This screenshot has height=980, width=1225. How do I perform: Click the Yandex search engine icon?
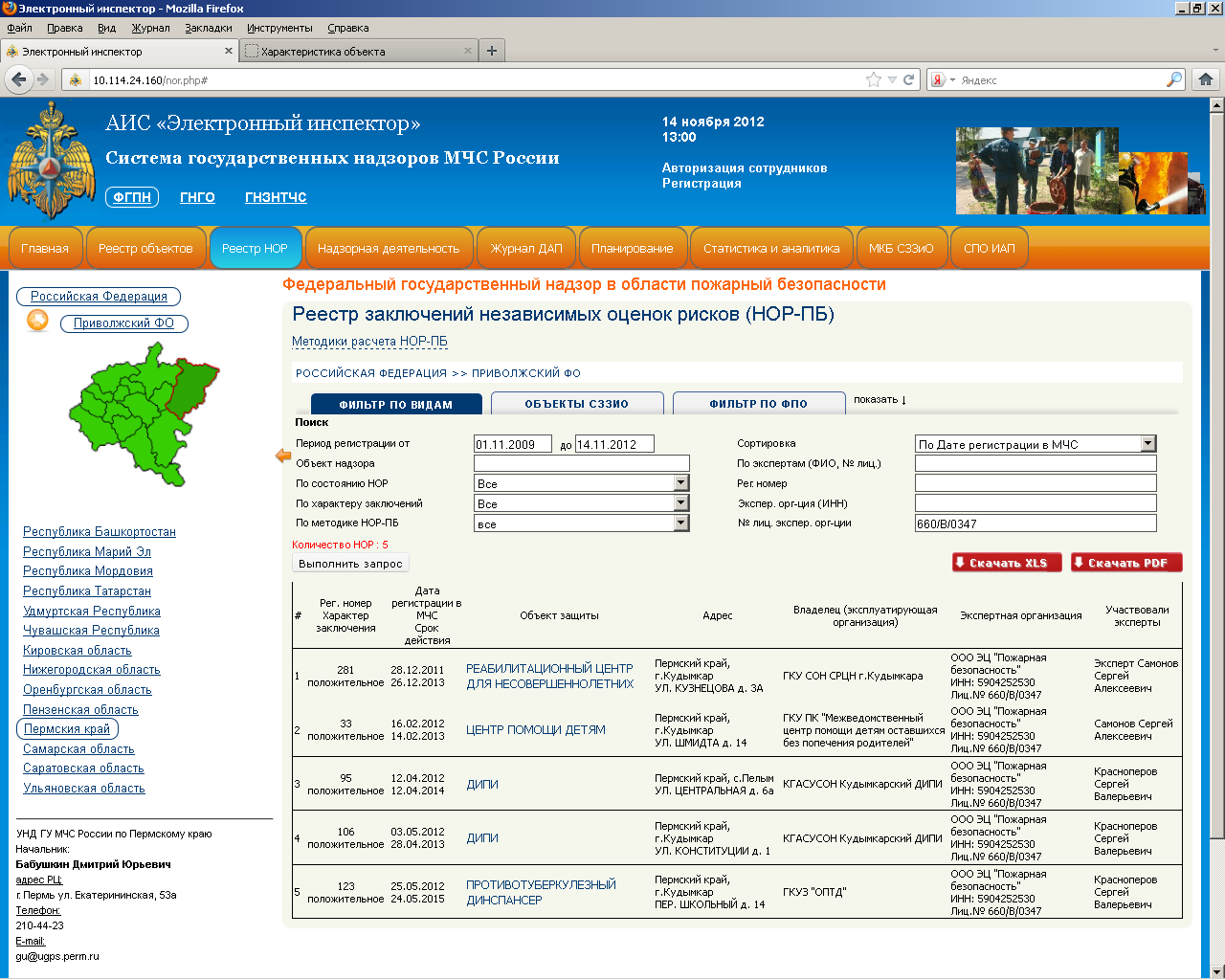[939, 79]
